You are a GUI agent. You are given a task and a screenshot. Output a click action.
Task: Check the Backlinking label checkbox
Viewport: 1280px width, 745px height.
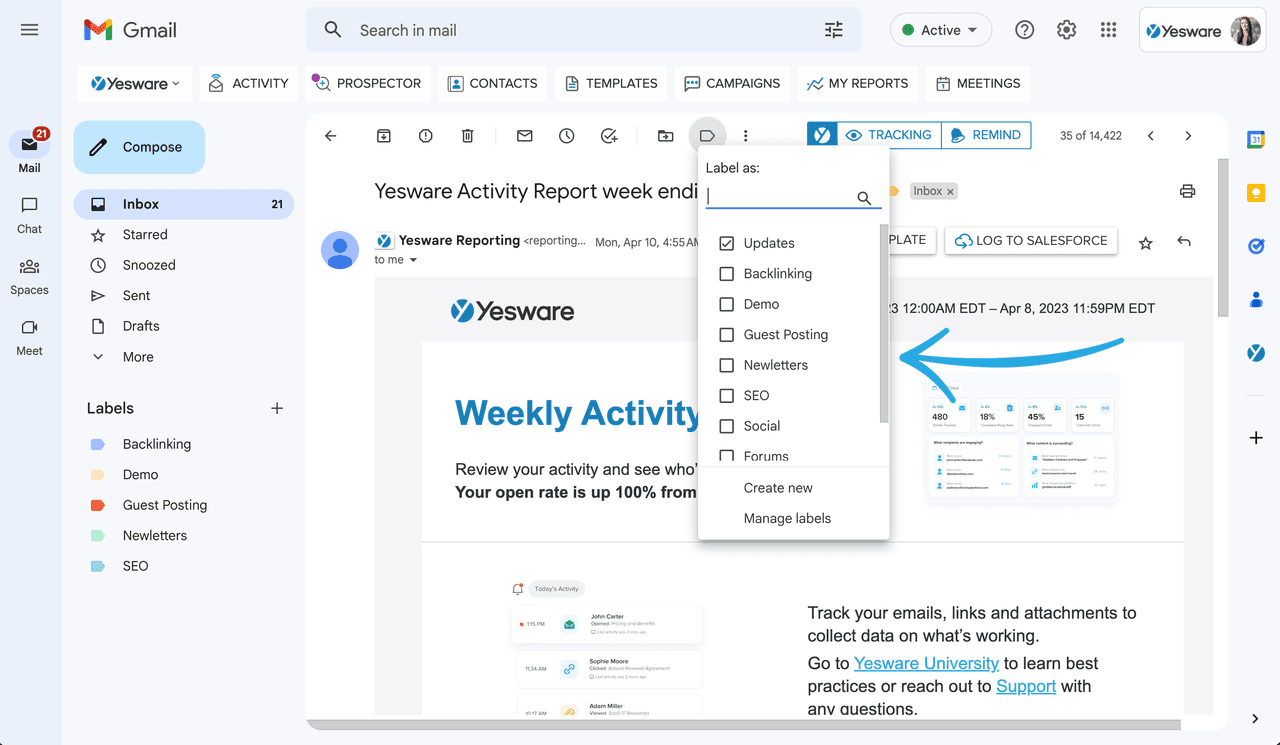pyautogui.click(x=727, y=274)
